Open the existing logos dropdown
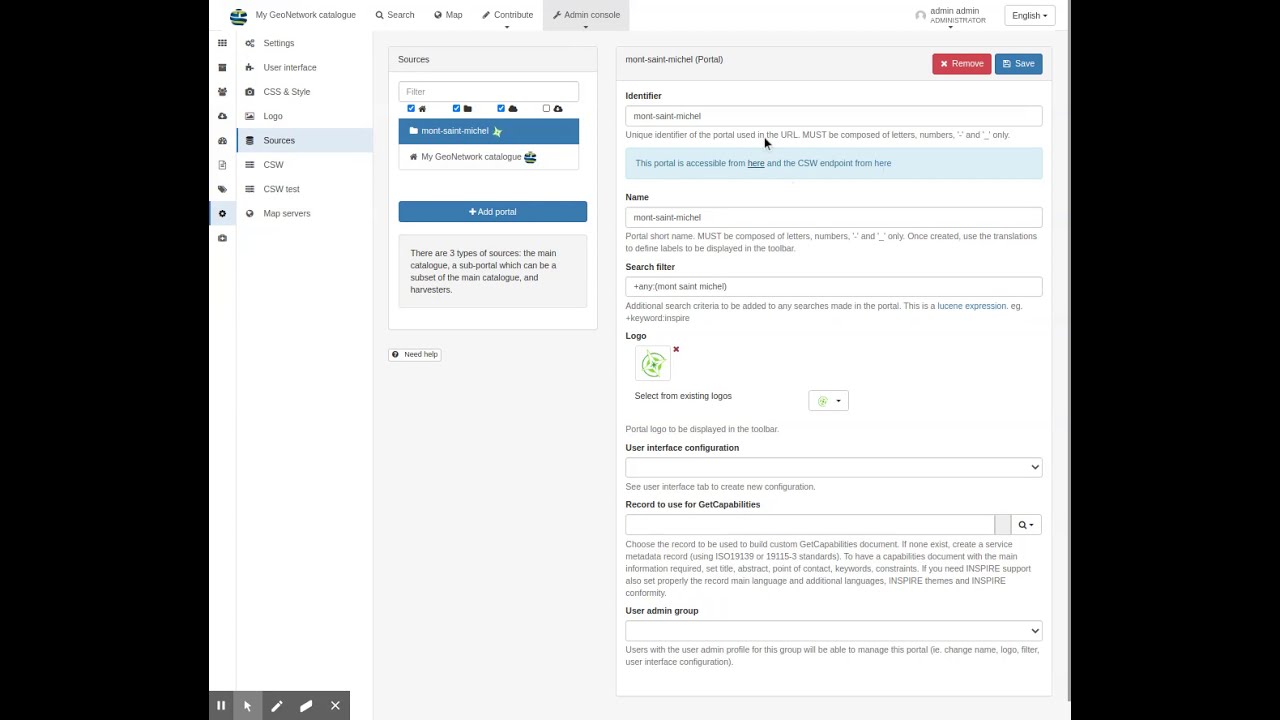The width and height of the screenshot is (1280, 720). [828, 401]
